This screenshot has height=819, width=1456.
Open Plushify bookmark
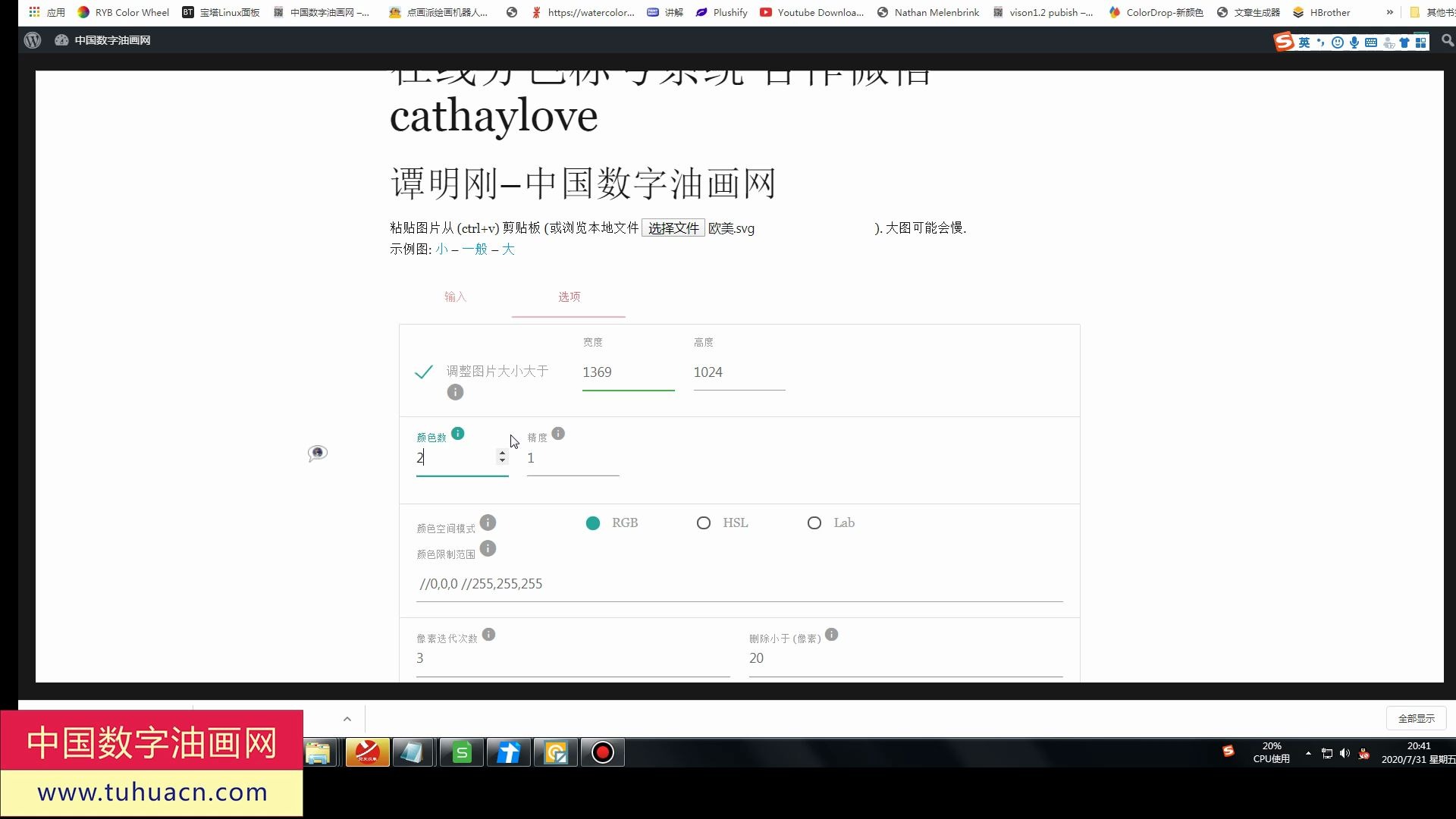click(721, 12)
